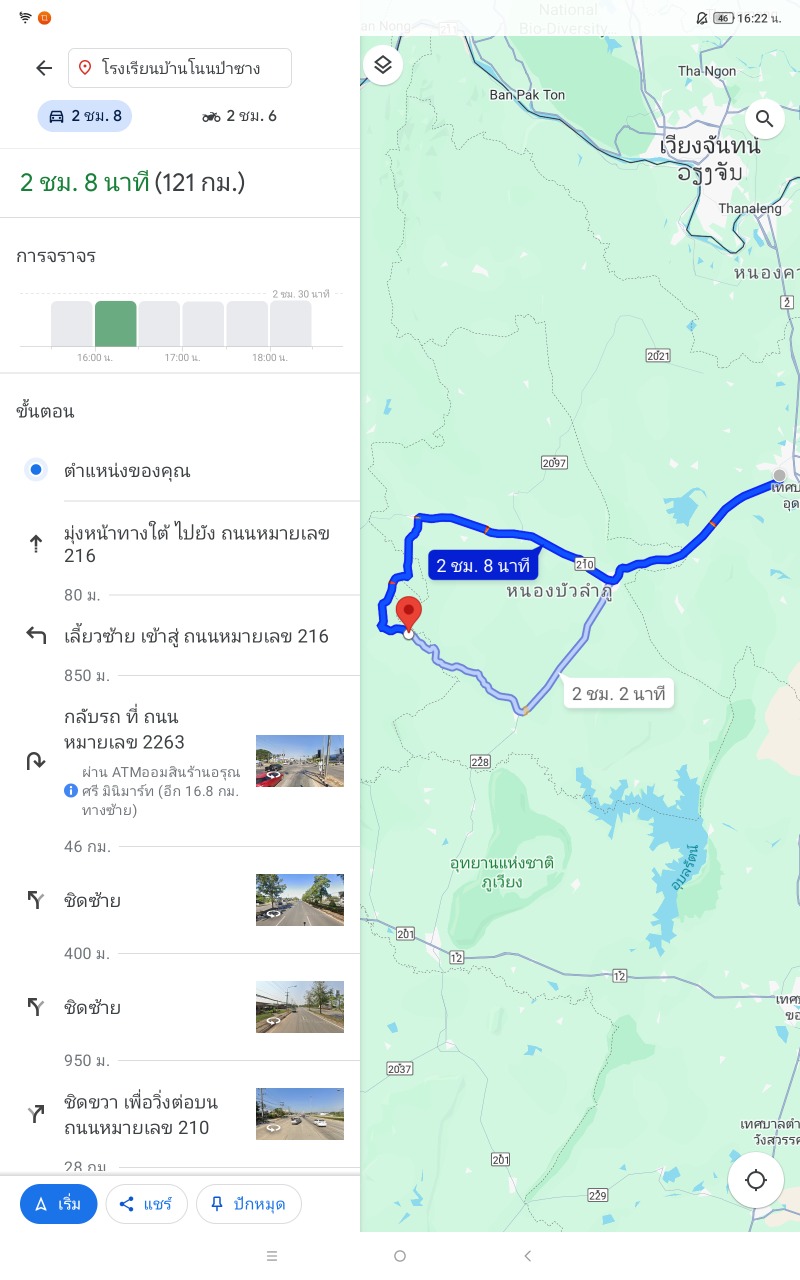Choose alternate route labeled 2 ชม. 2 นาที
This screenshot has height=1280, width=800.
click(x=619, y=693)
